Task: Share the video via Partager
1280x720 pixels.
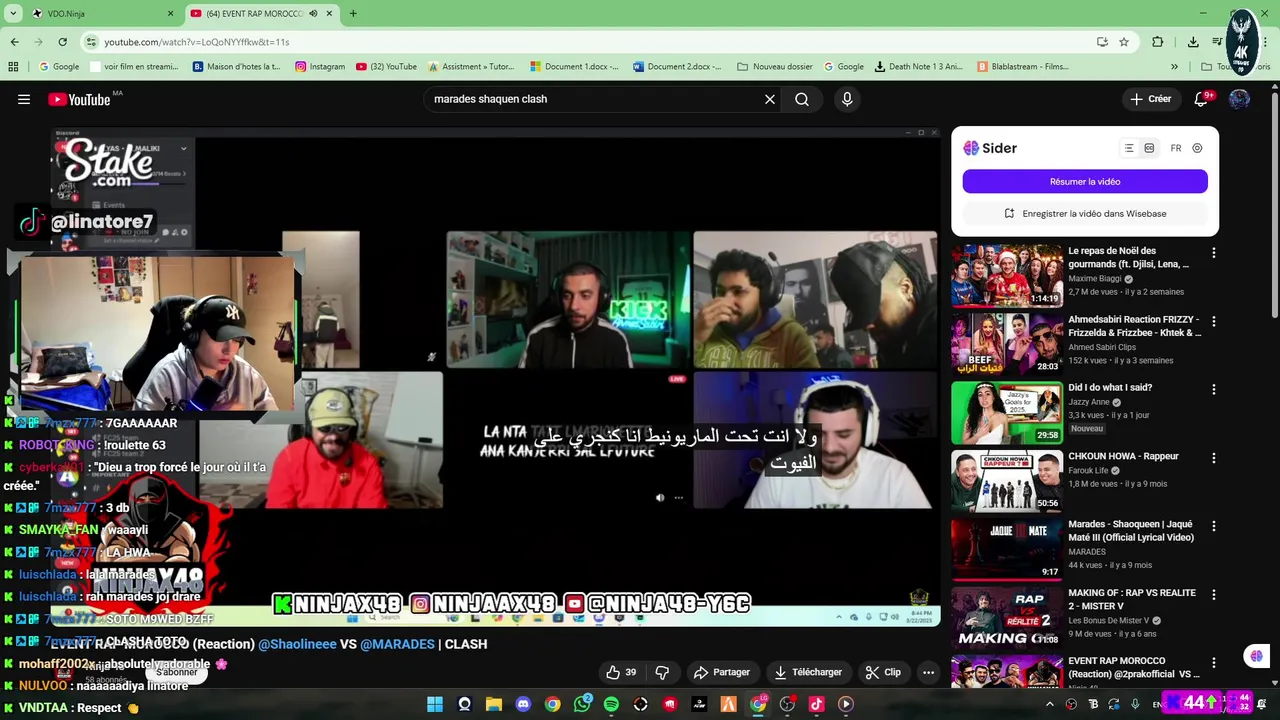Action: [722, 672]
